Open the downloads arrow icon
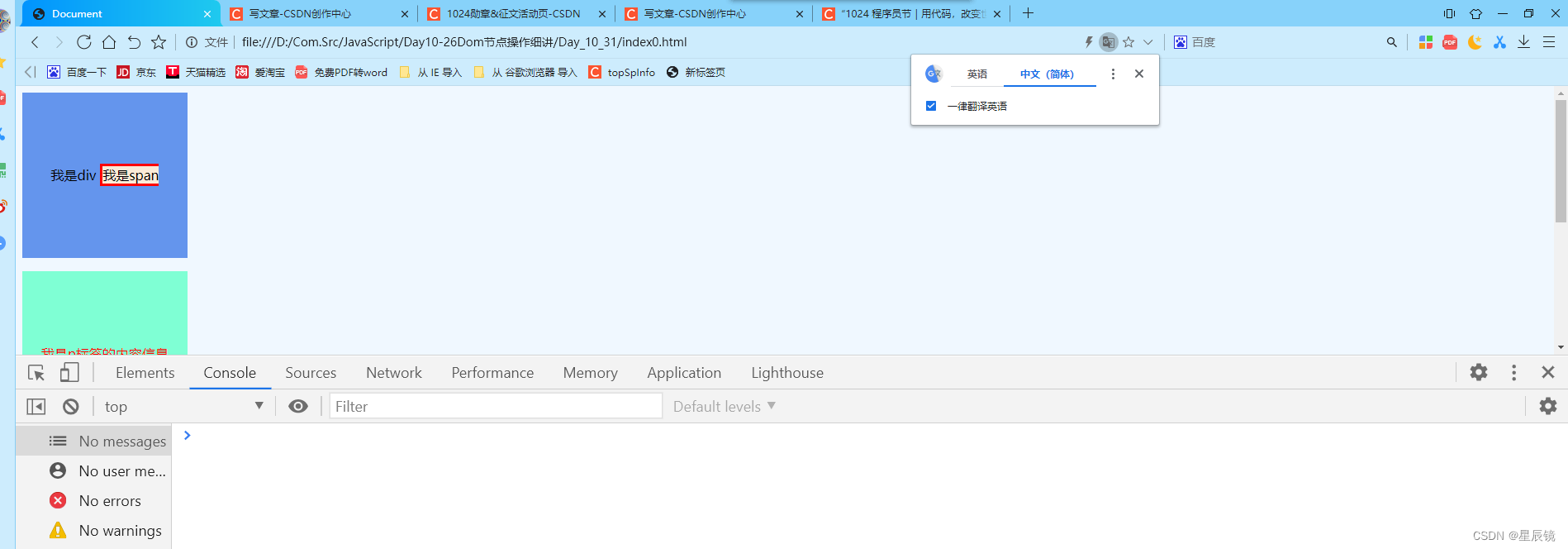 1524,42
